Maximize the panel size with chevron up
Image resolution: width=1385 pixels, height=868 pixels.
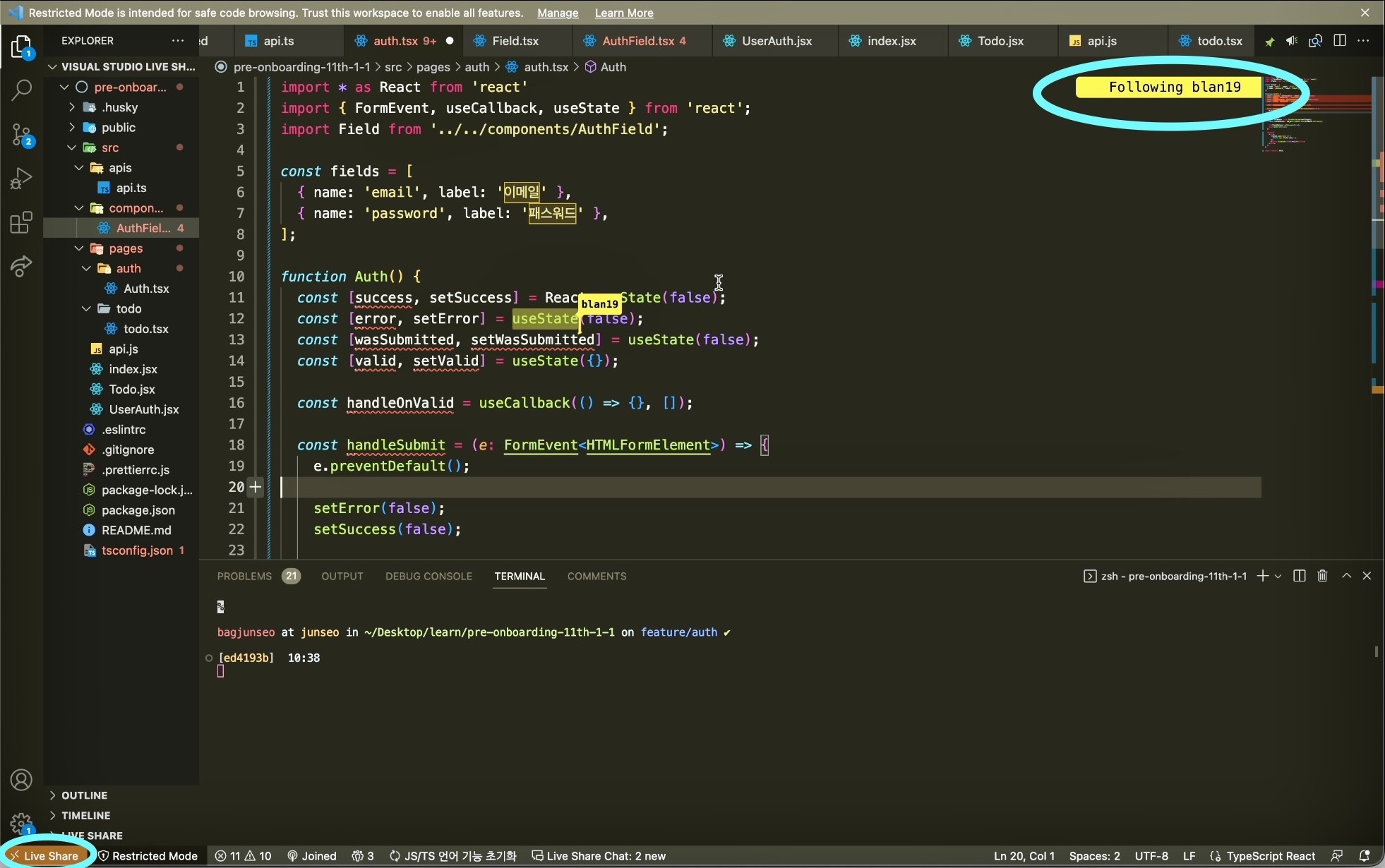click(1346, 576)
